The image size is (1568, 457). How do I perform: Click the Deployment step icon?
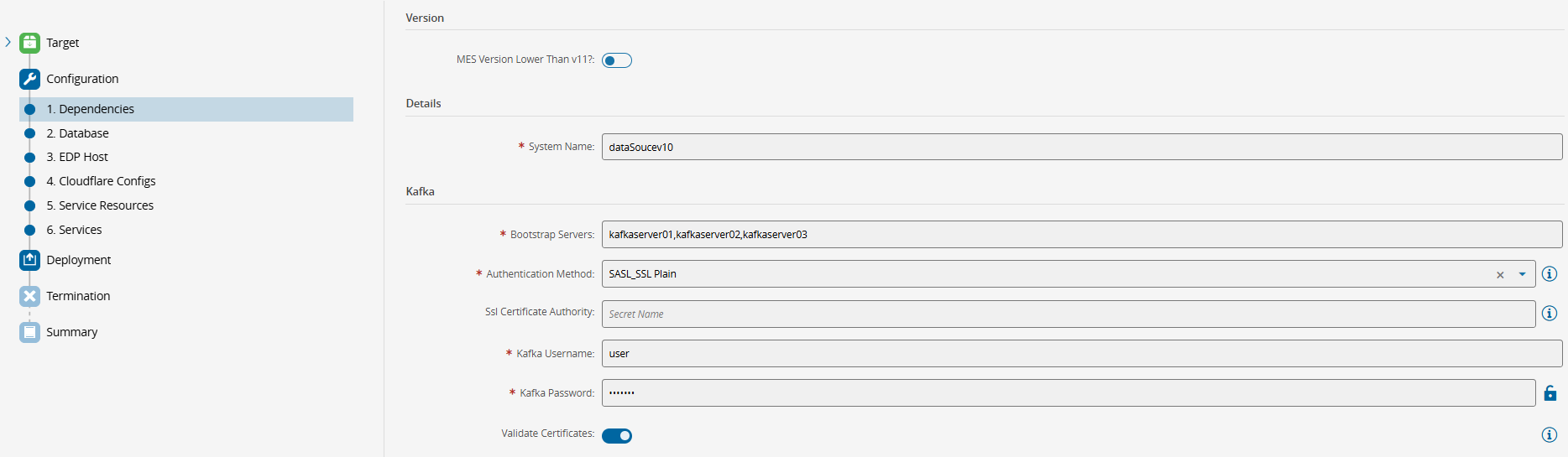(x=29, y=260)
